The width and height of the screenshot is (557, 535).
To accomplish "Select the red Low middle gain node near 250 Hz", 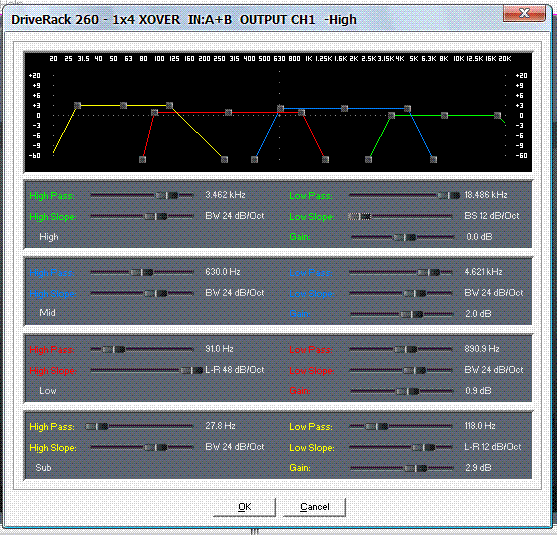I will [228, 113].
